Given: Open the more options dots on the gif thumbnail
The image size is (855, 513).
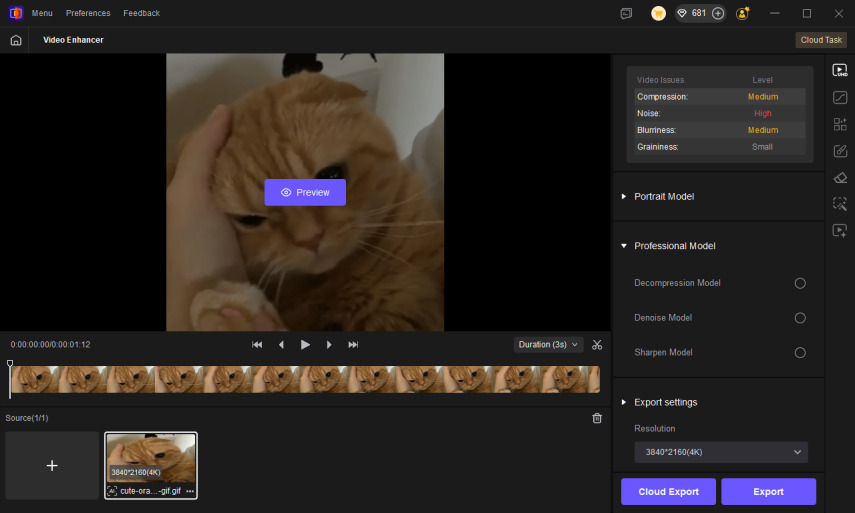Looking at the screenshot, I should pyautogui.click(x=190, y=491).
